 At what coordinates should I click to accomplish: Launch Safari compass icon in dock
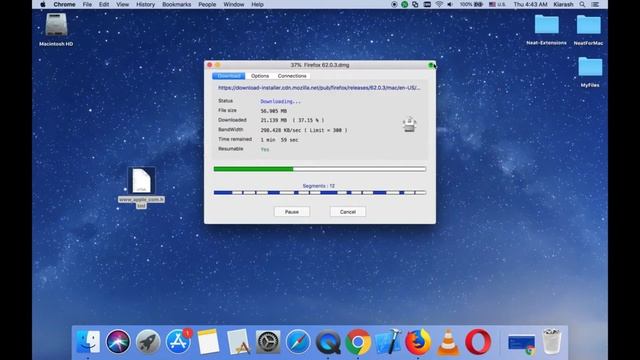[298, 342]
